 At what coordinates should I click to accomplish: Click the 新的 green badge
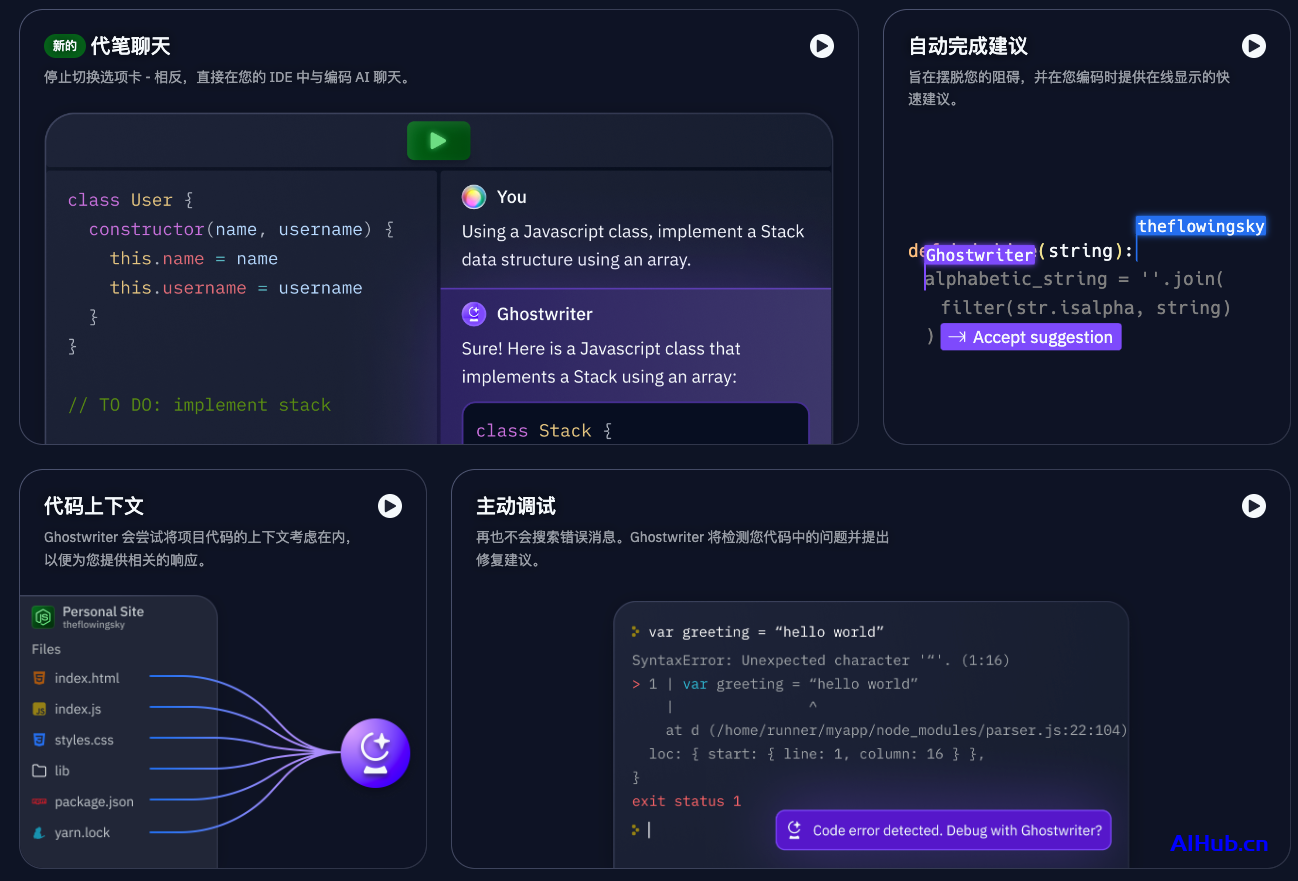point(64,46)
